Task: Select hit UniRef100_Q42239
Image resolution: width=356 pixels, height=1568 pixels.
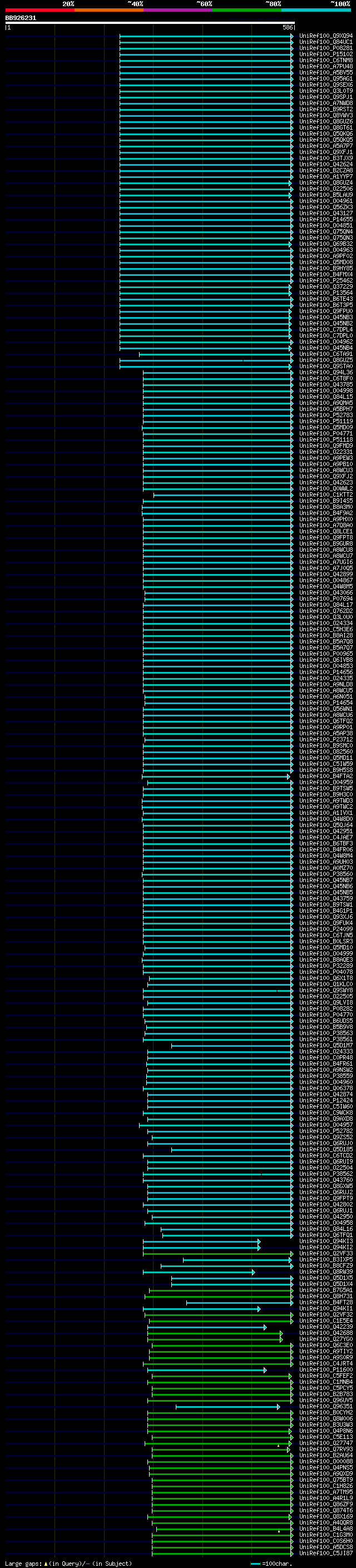Action: pos(325,1327)
